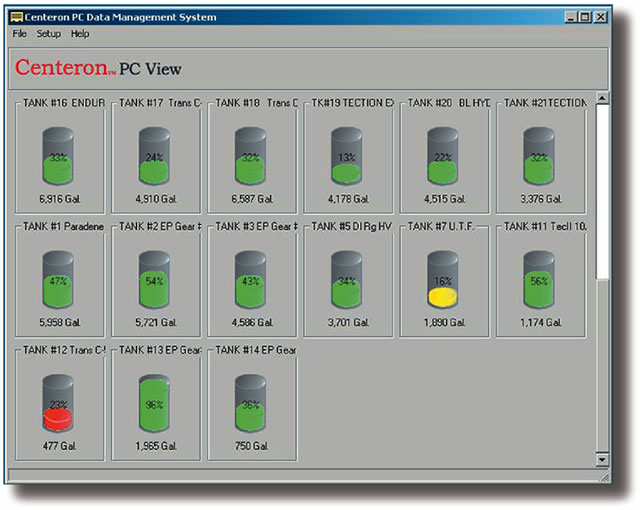Click the 5,721 Gal. reading

point(156,323)
